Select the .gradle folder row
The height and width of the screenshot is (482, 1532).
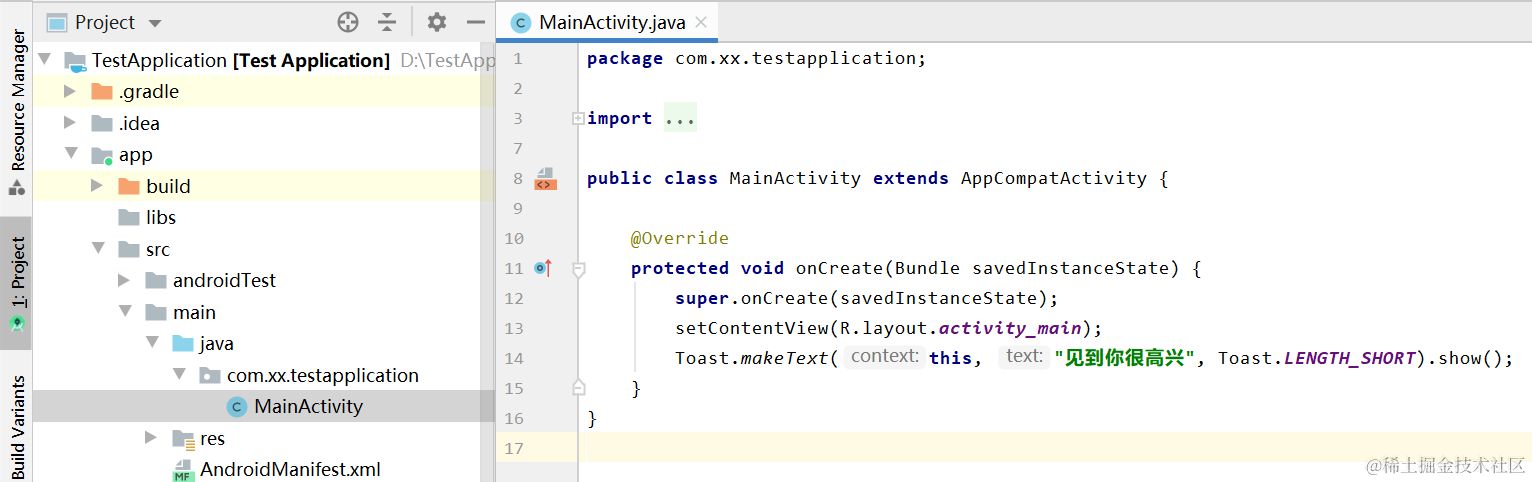pyautogui.click(x=265, y=92)
